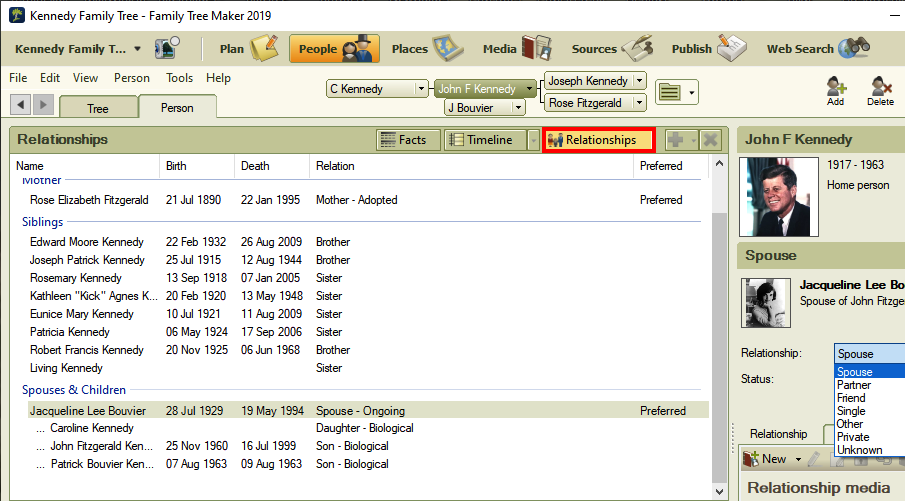Open the Edit menu

[50, 77]
